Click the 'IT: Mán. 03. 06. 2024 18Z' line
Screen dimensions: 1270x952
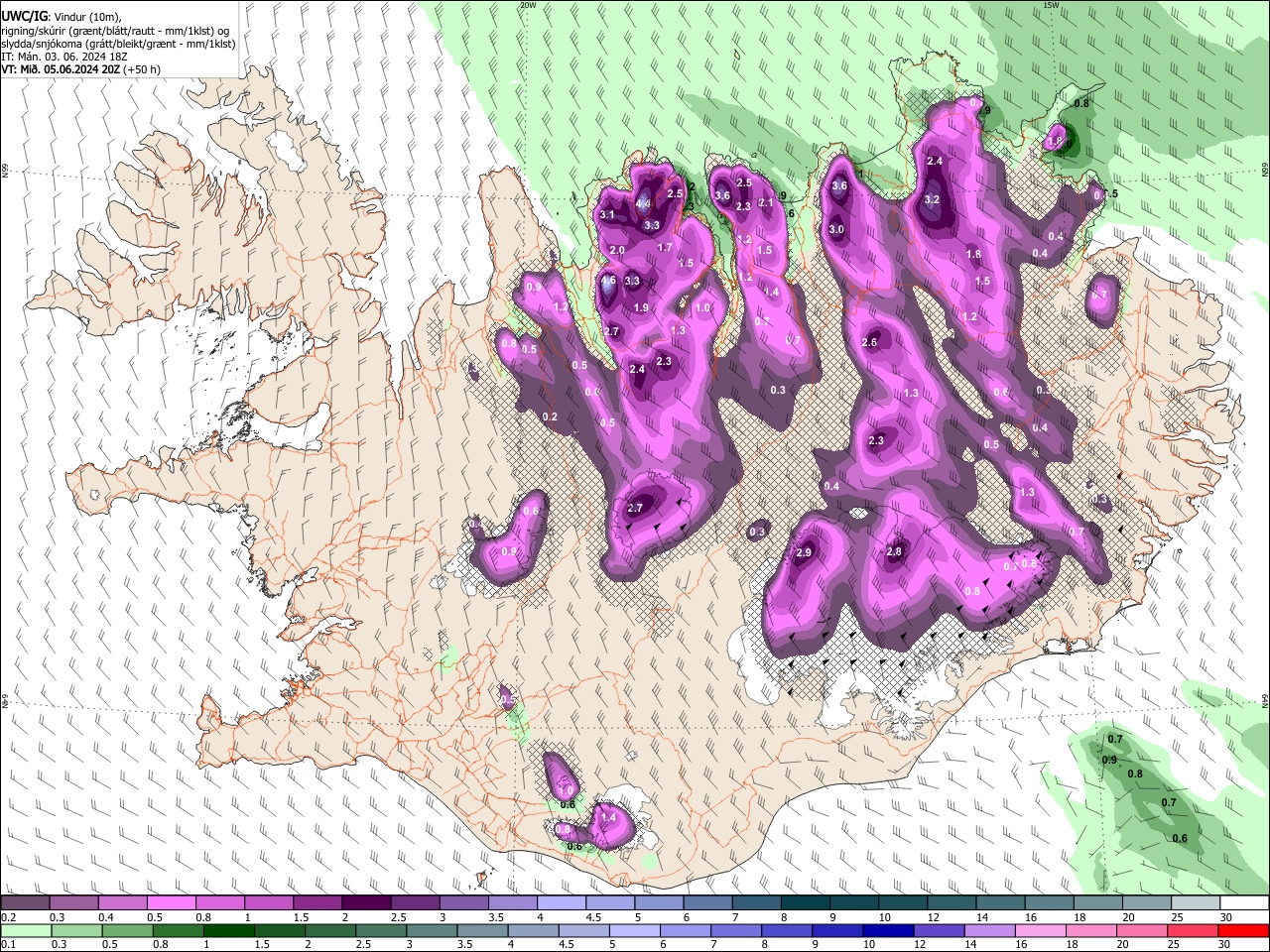(64, 57)
